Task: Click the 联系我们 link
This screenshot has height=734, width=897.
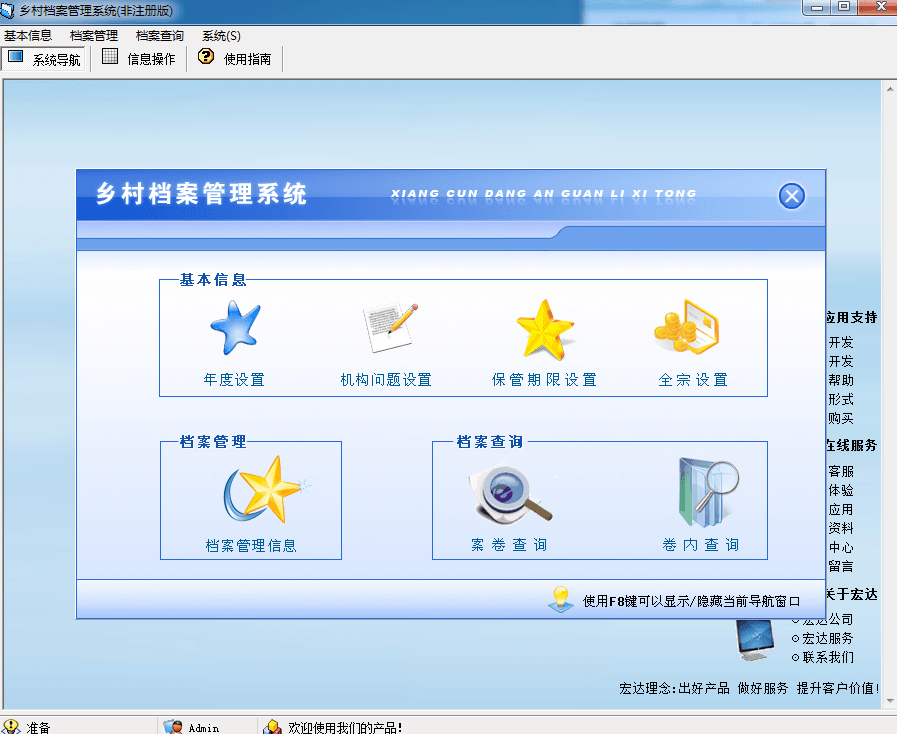Action: 827,657
